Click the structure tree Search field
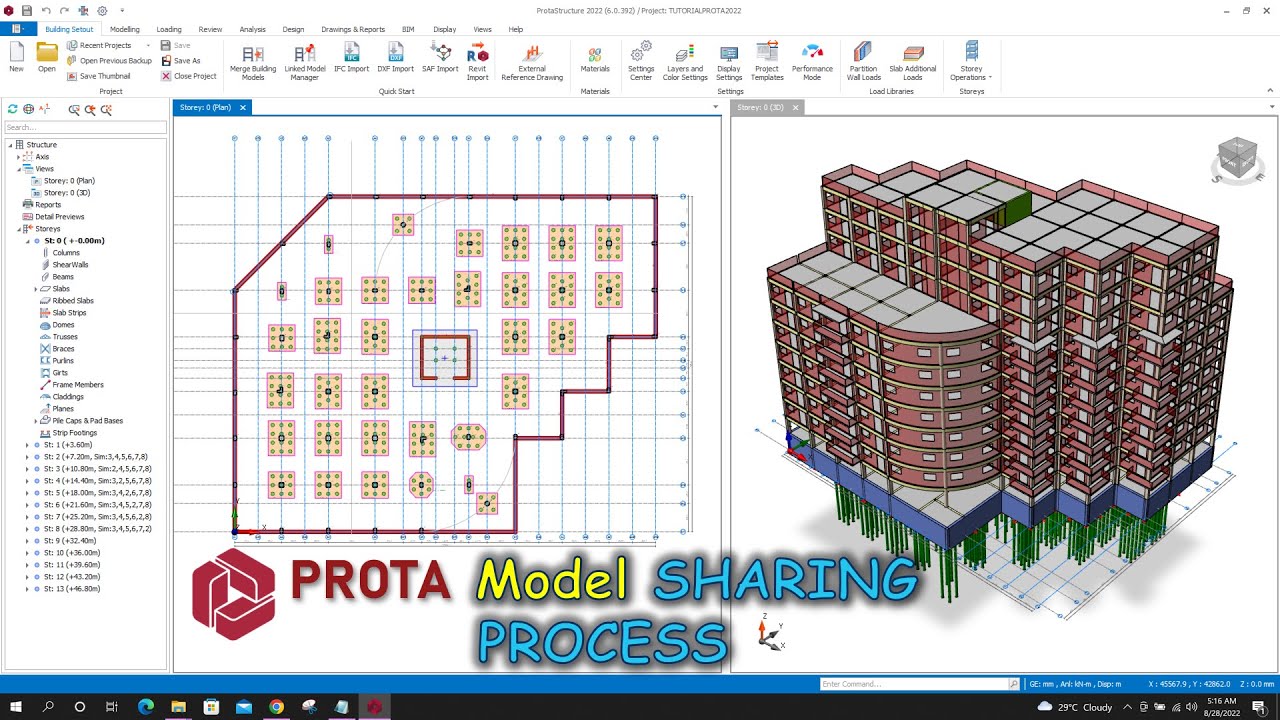 tap(85, 128)
